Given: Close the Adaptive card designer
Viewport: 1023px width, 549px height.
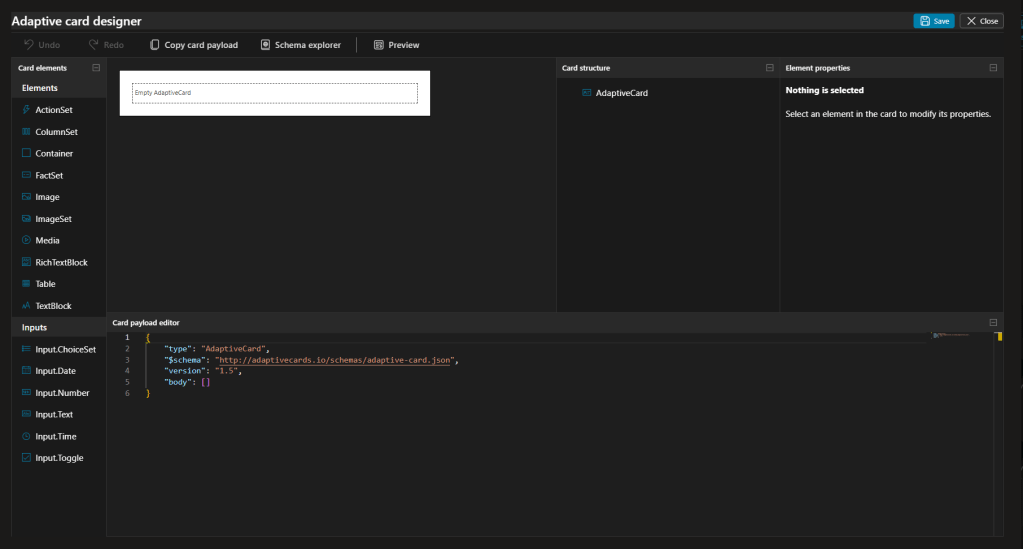Looking at the screenshot, I should tap(981, 21).
